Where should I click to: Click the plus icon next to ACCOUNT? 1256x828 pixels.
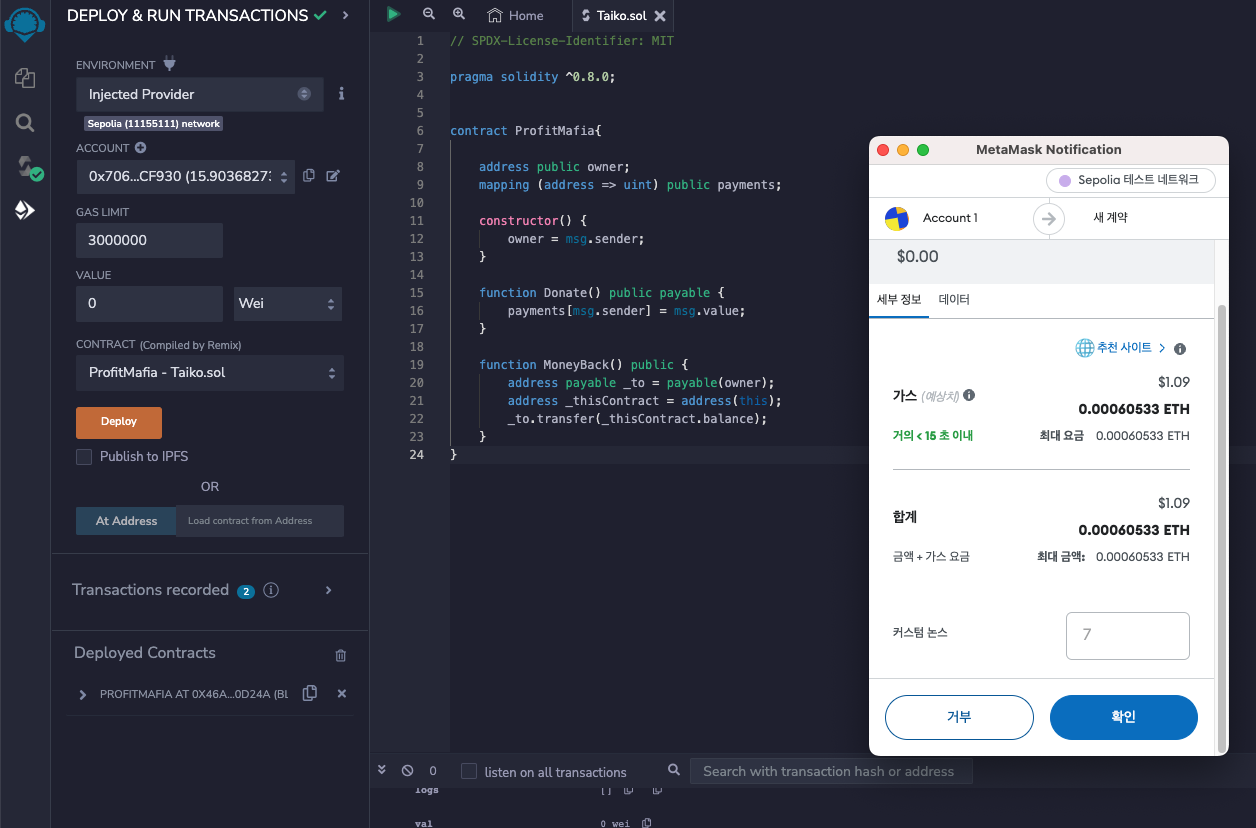tap(140, 148)
